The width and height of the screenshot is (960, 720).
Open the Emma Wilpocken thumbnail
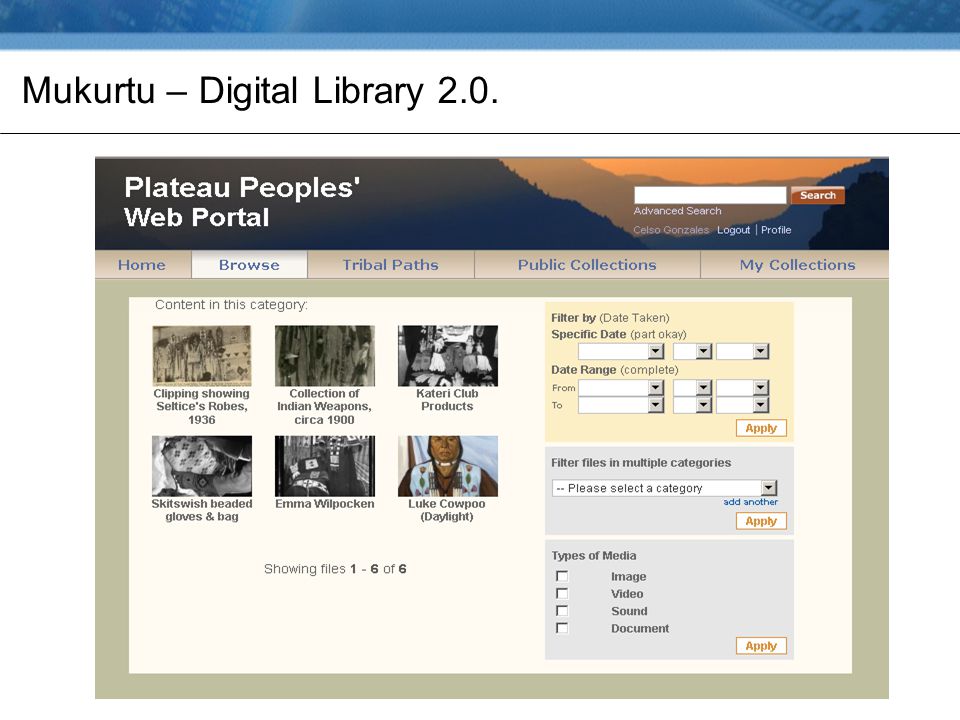(324, 466)
